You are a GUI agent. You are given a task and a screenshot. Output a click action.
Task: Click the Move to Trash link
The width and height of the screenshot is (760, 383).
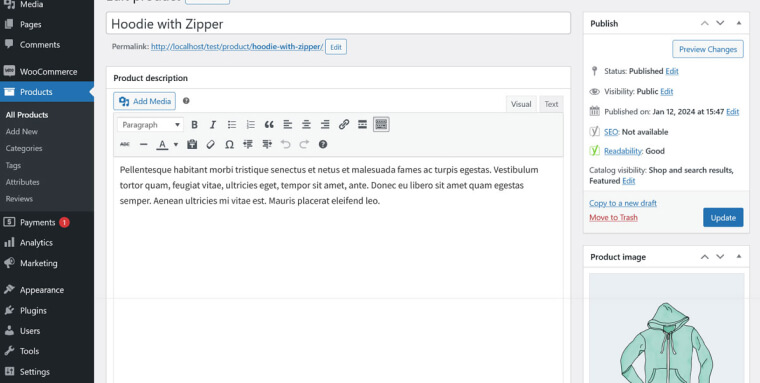[x=613, y=218]
